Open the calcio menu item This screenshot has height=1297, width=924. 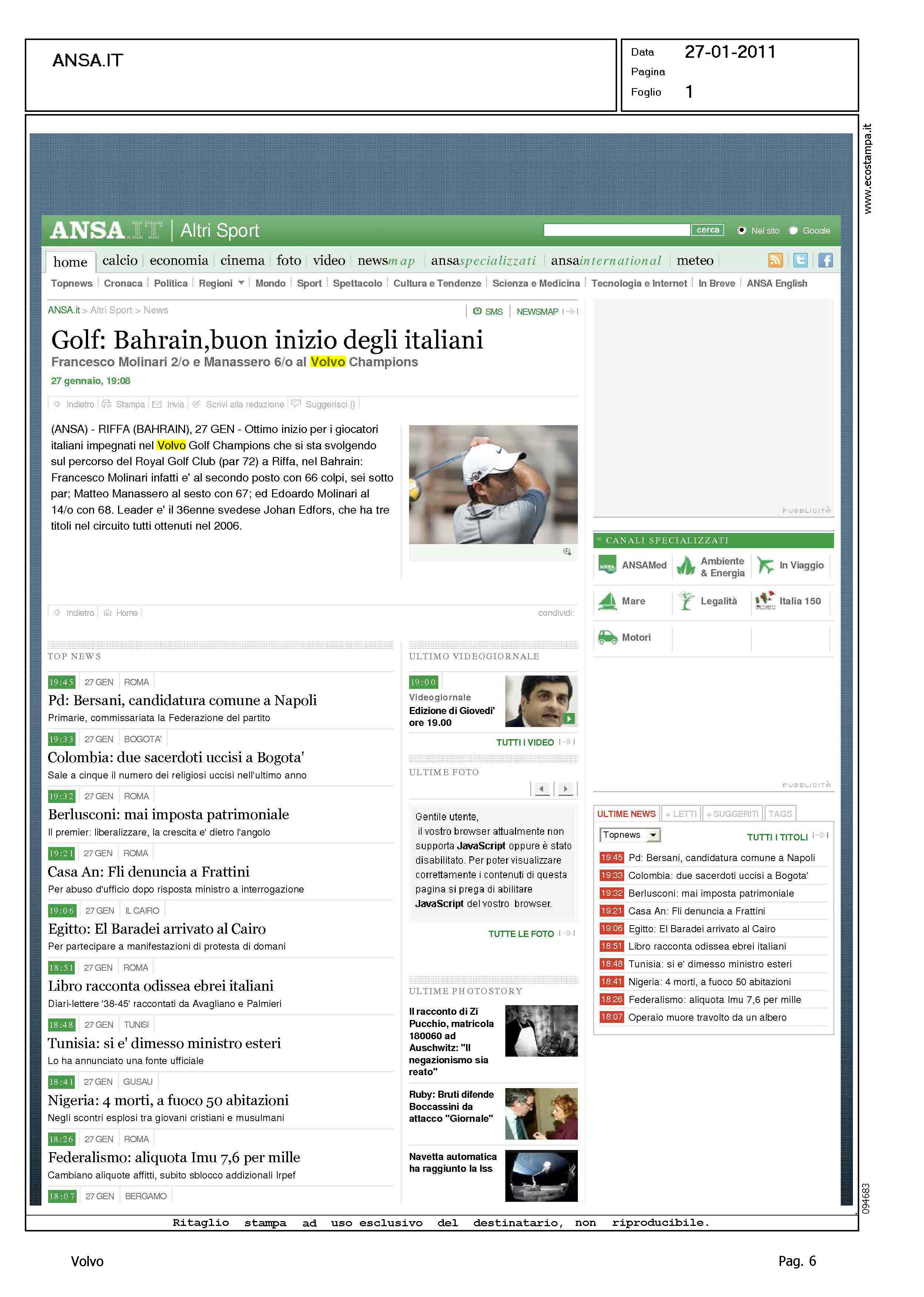tap(120, 261)
